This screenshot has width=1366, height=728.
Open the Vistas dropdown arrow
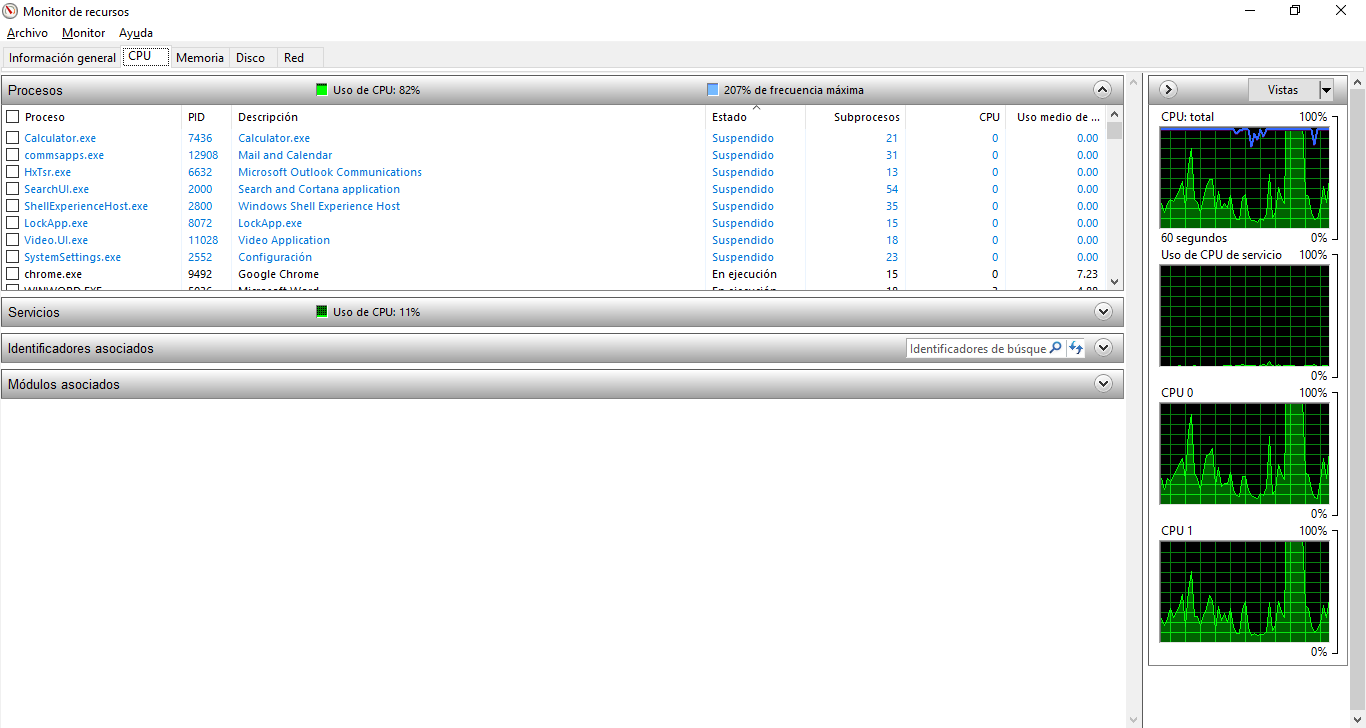[1325, 89]
